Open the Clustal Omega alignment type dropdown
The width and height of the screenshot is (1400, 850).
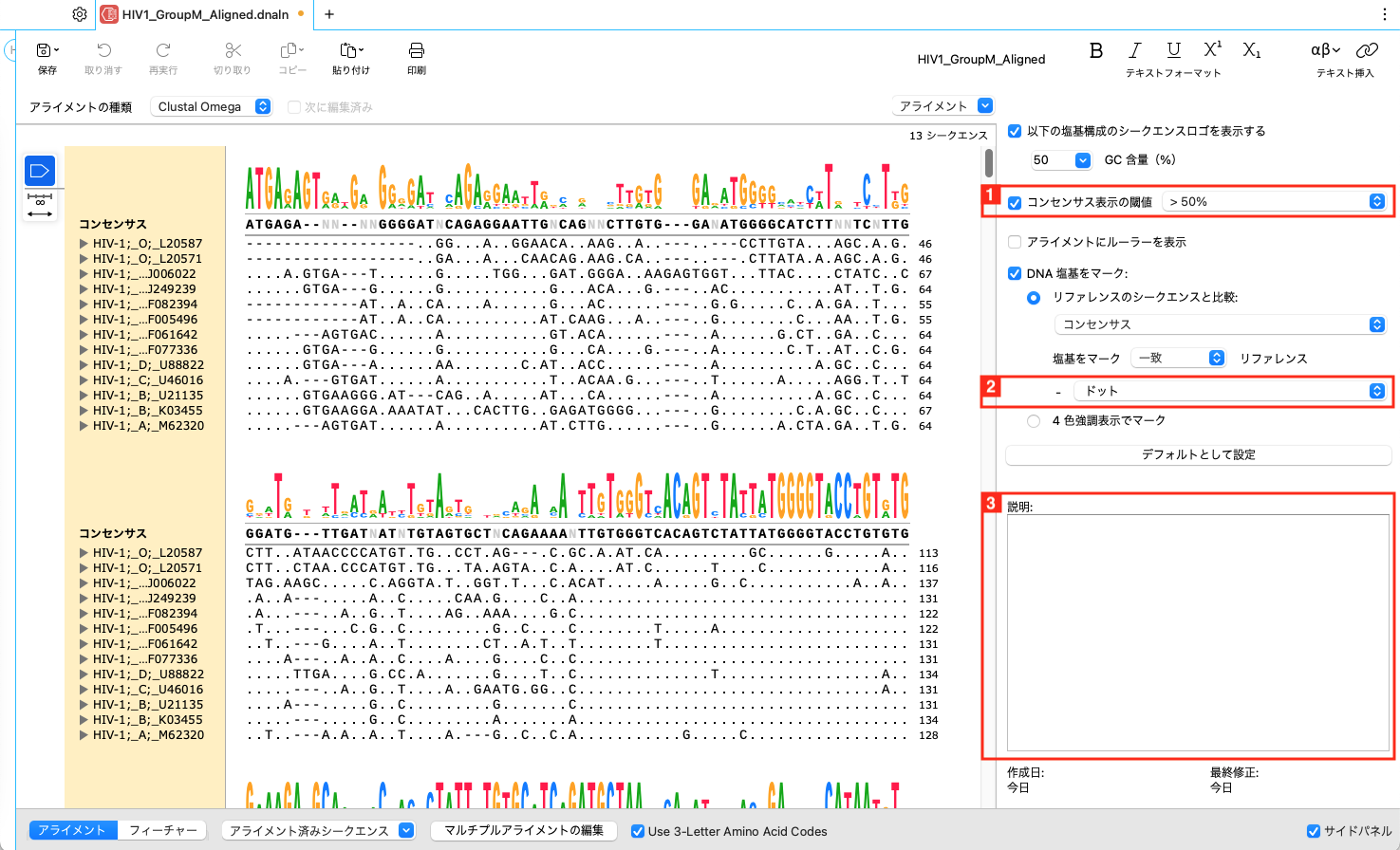click(x=211, y=106)
